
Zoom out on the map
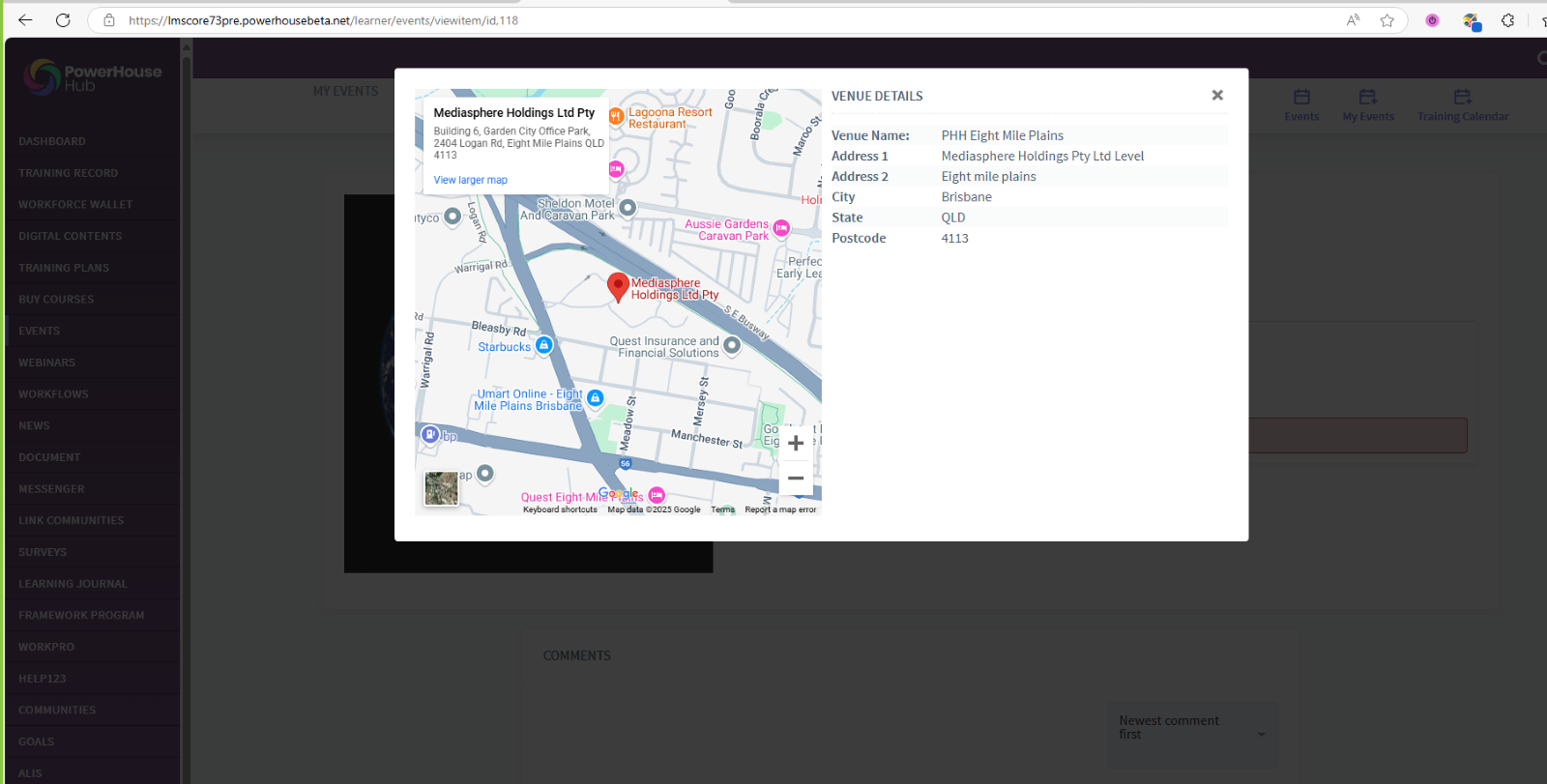click(x=796, y=478)
